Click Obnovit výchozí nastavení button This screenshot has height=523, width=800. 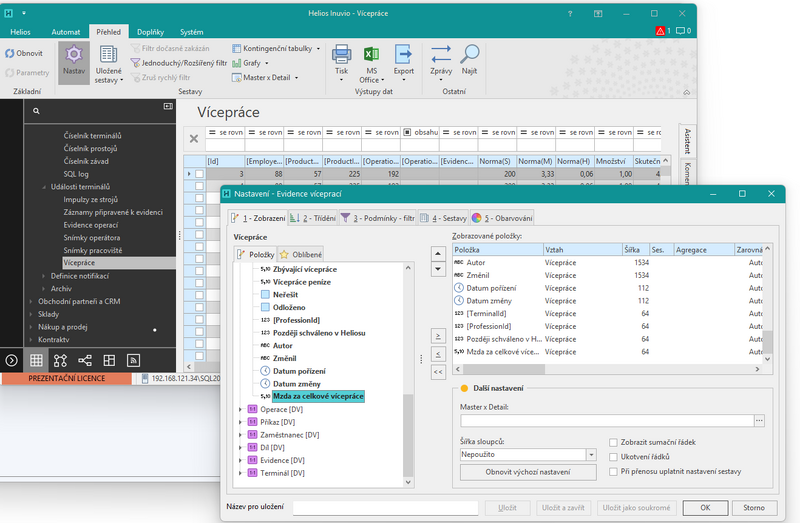pos(528,472)
